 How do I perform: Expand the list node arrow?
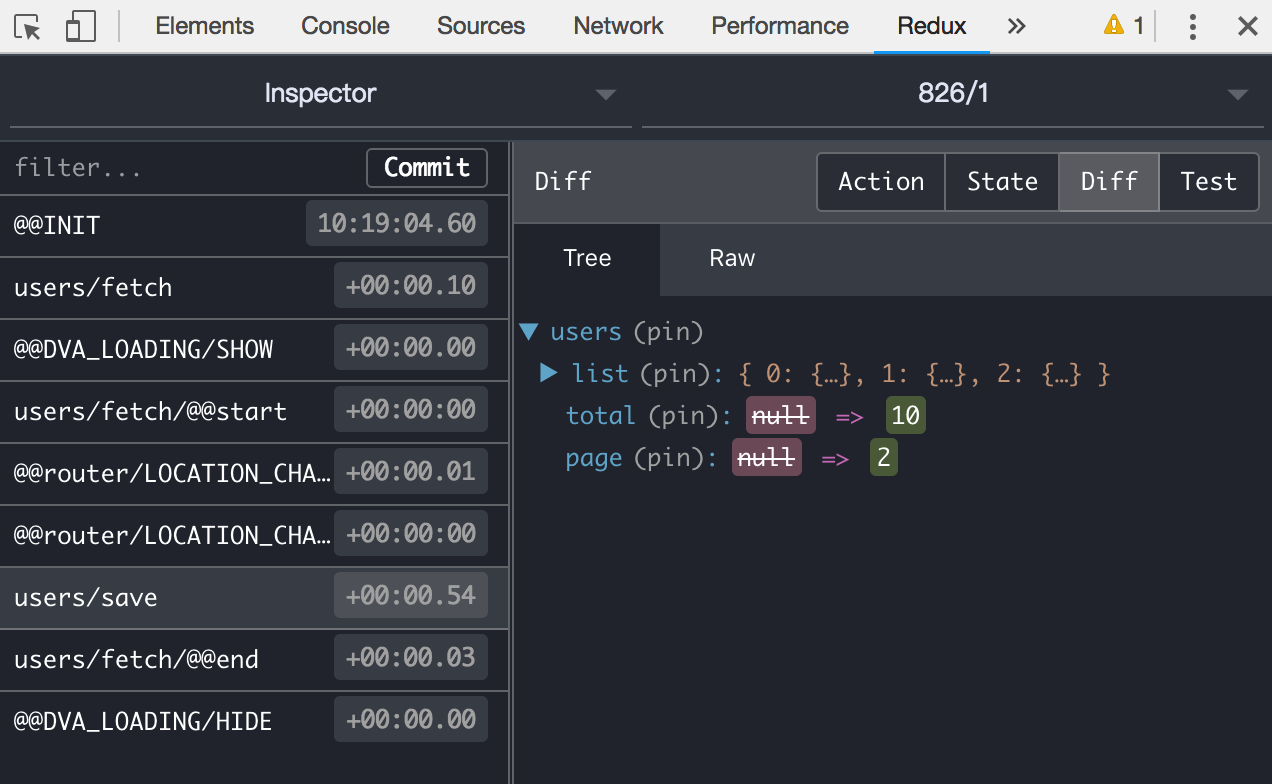tap(548, 373)
